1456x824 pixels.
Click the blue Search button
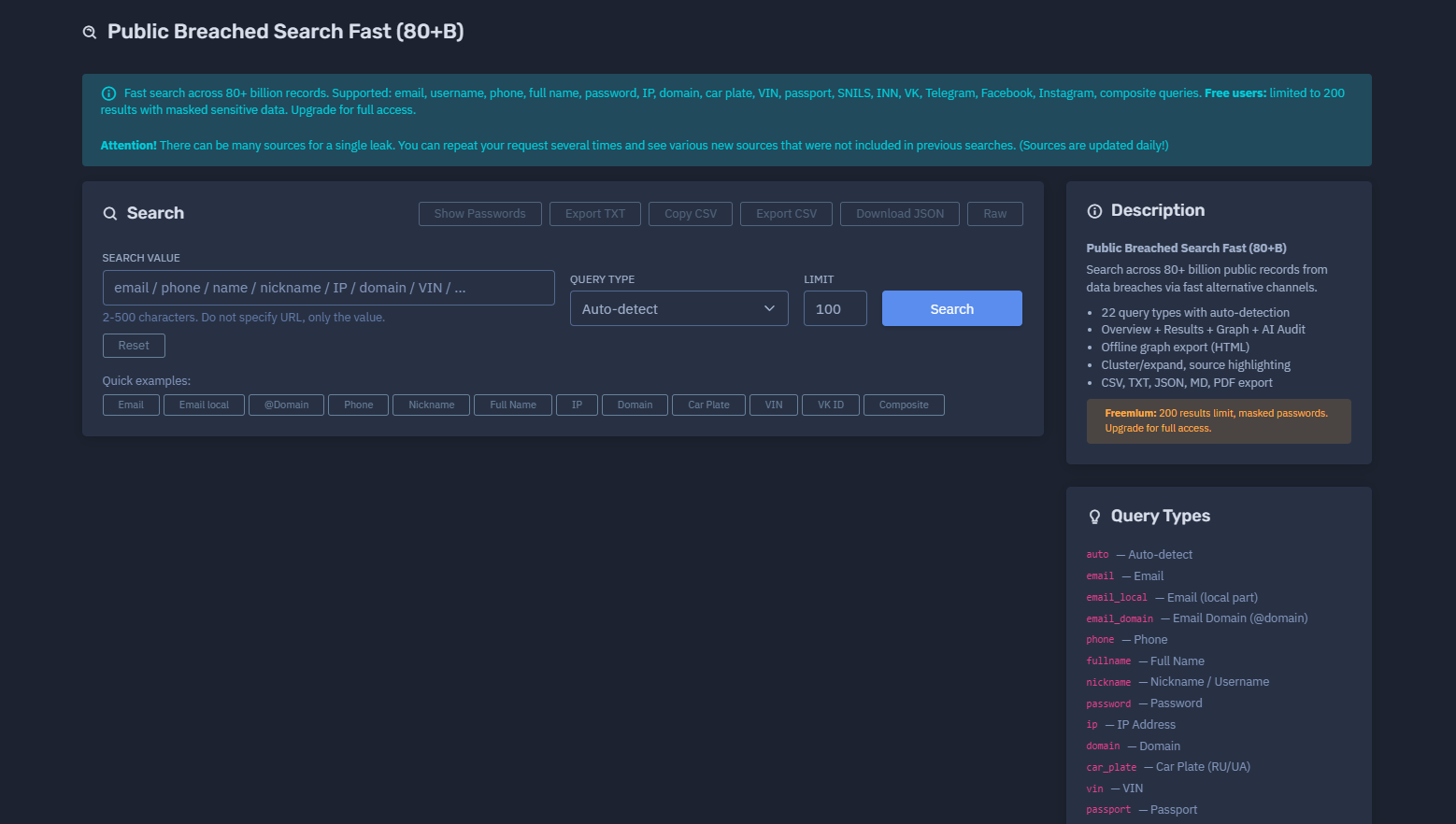click(x=951, y=308)
